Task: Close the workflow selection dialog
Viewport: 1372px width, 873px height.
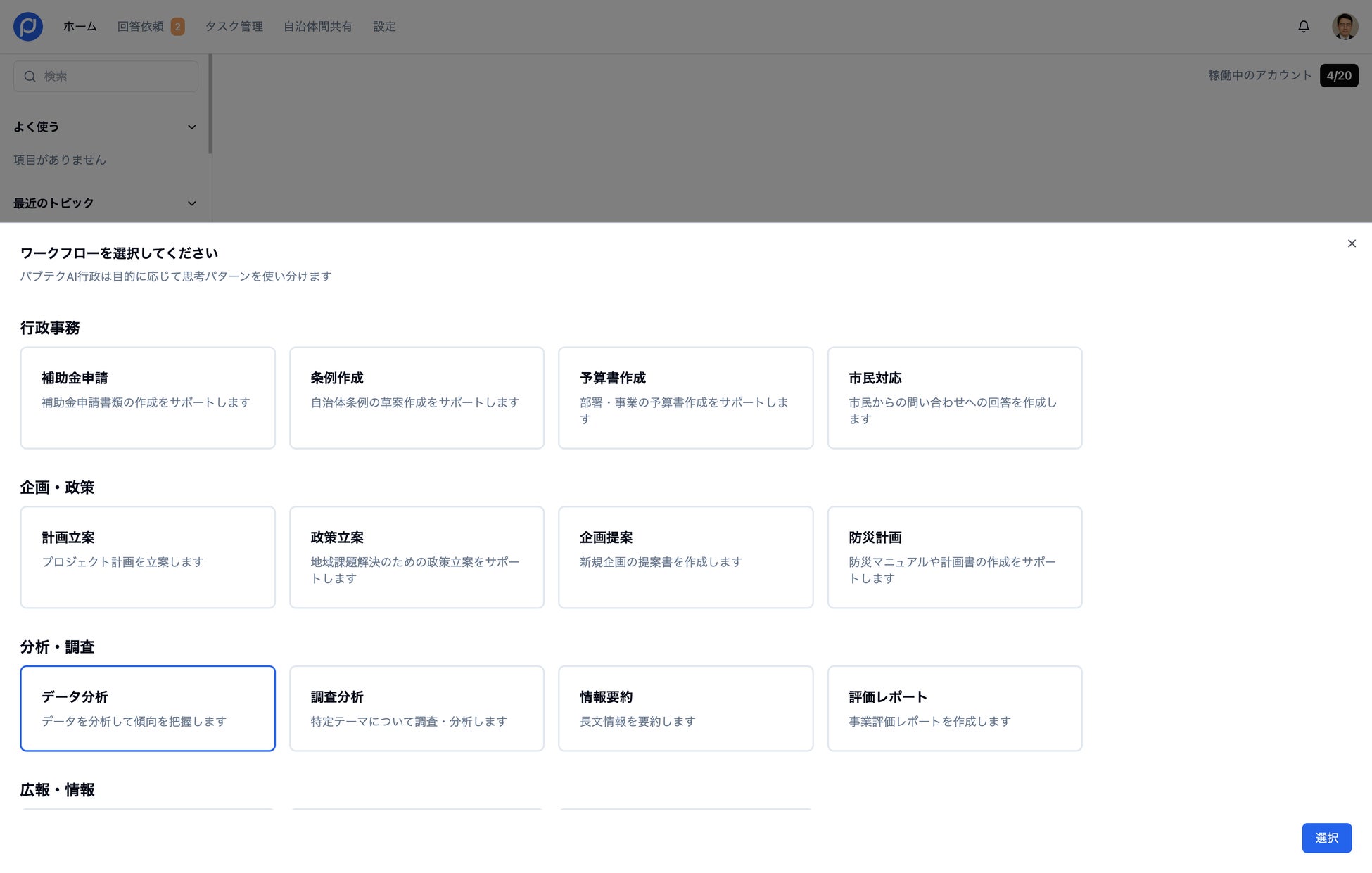Action: click(1351, 243)
